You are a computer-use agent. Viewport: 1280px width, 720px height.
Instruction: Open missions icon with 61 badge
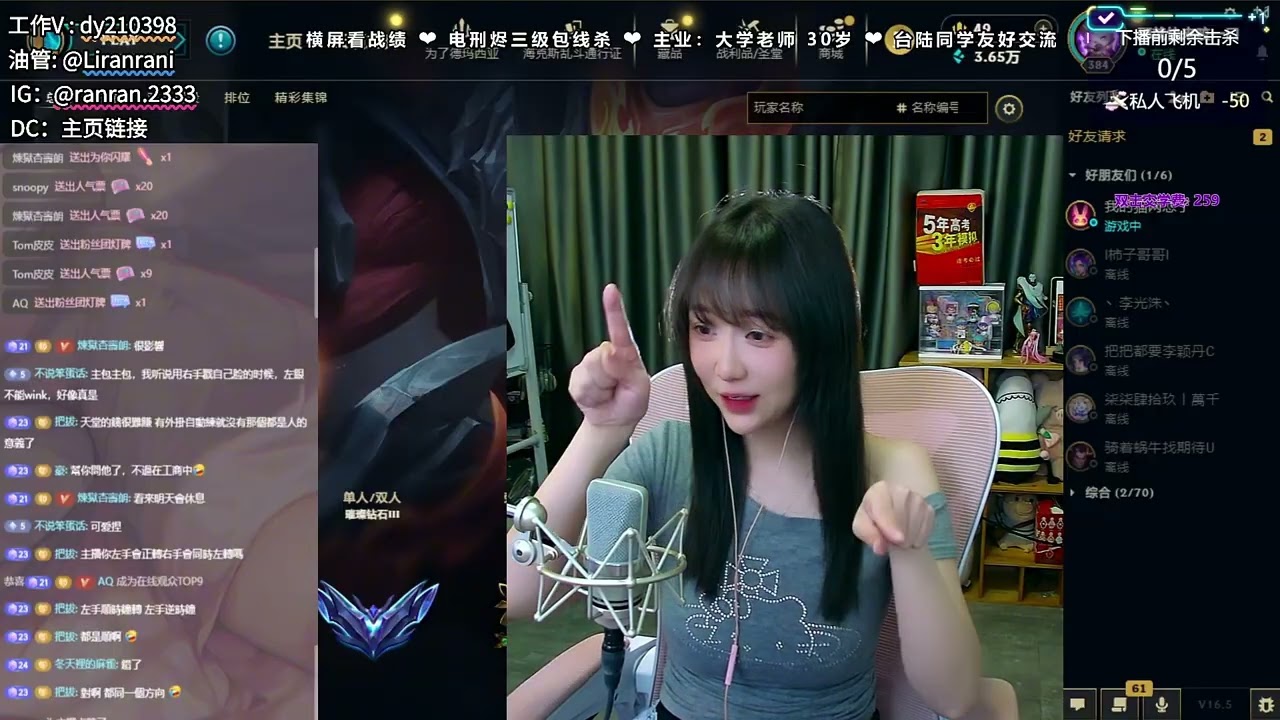1120,704
